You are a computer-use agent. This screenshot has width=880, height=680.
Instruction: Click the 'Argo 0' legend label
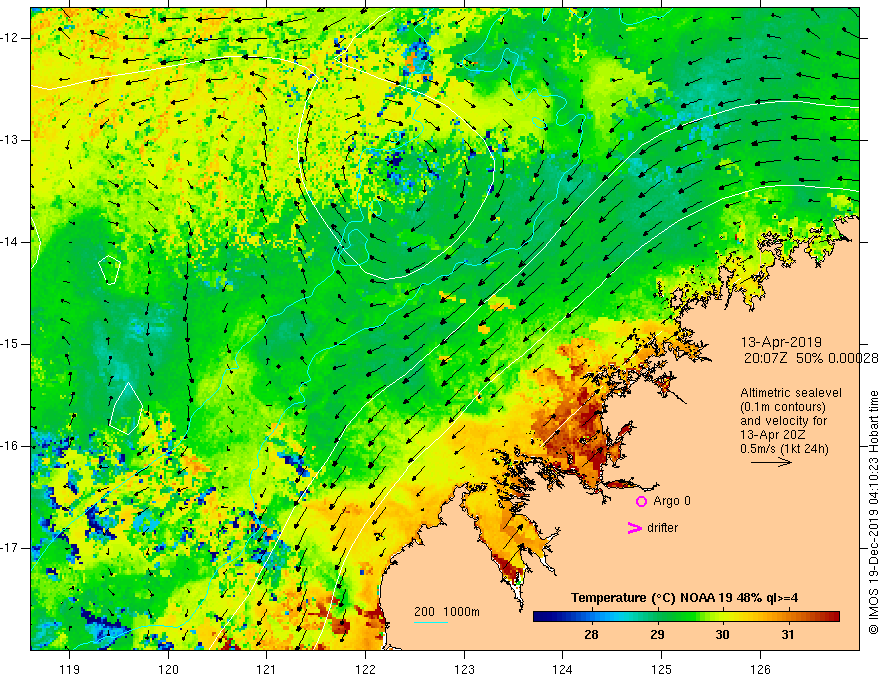pos(672,501)
